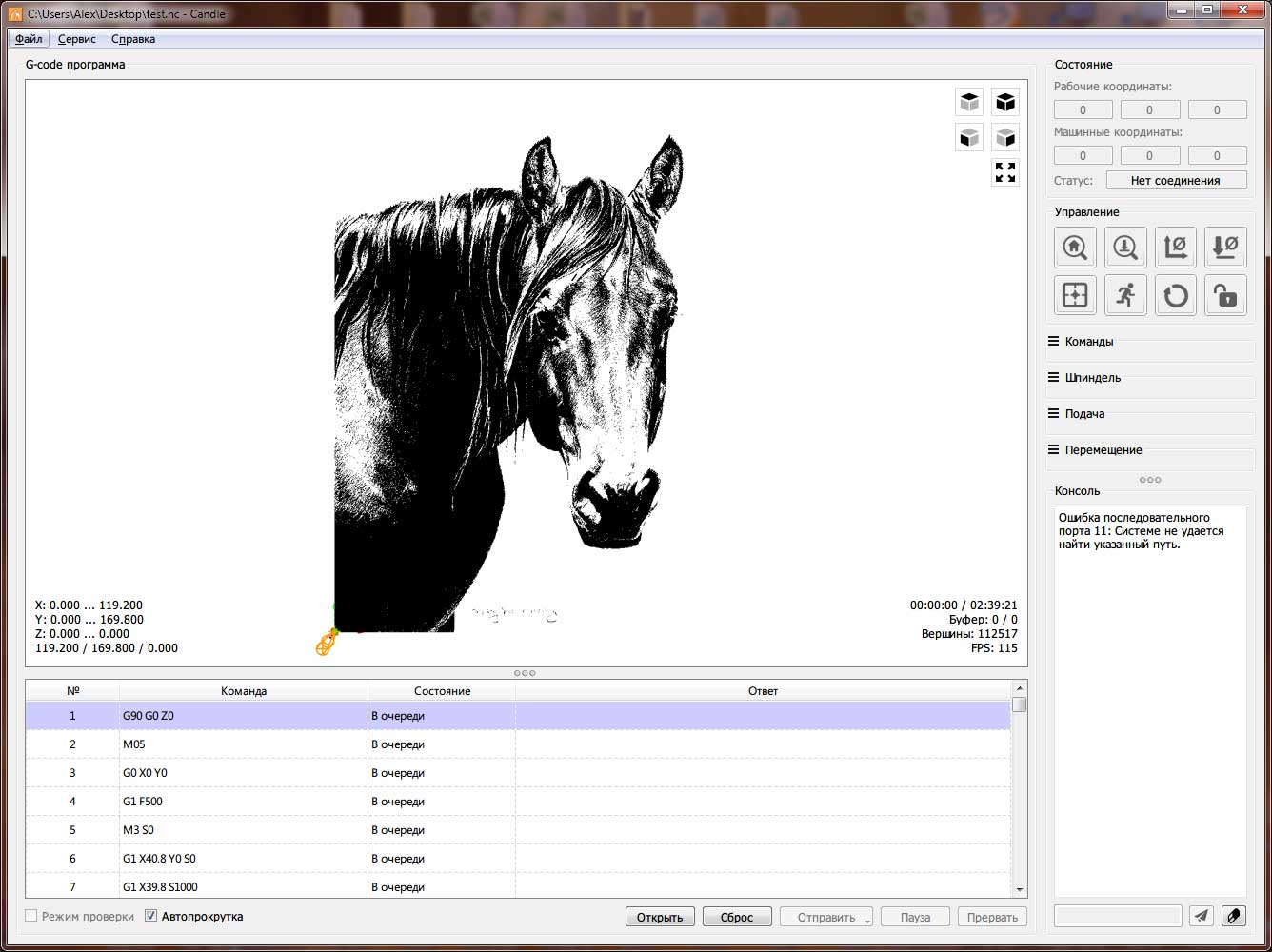Focus the console command input field

tap(1118, 916)
